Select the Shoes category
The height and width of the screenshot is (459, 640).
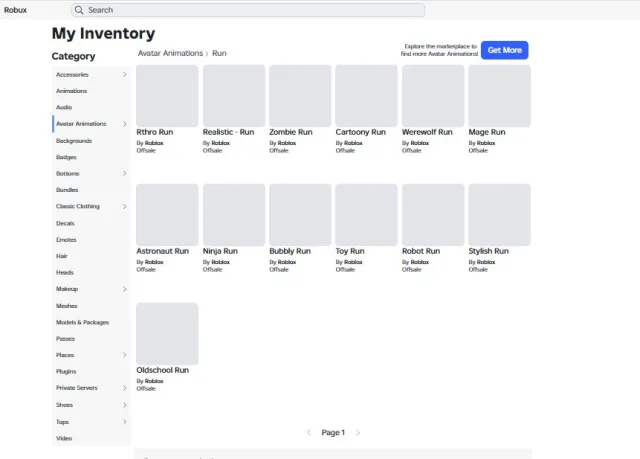pyautogui.click(x=64, y=405)
